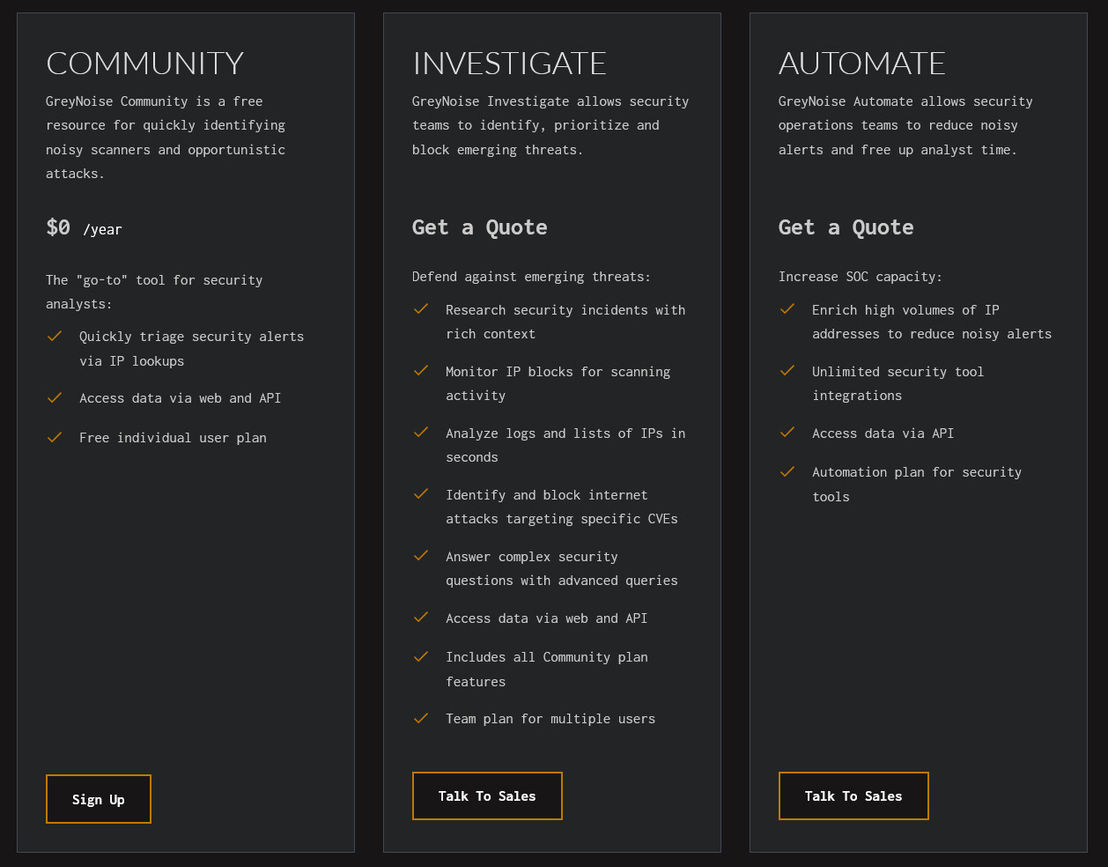Click 'Answer complex security questions' feature text

tap(562, 569)
